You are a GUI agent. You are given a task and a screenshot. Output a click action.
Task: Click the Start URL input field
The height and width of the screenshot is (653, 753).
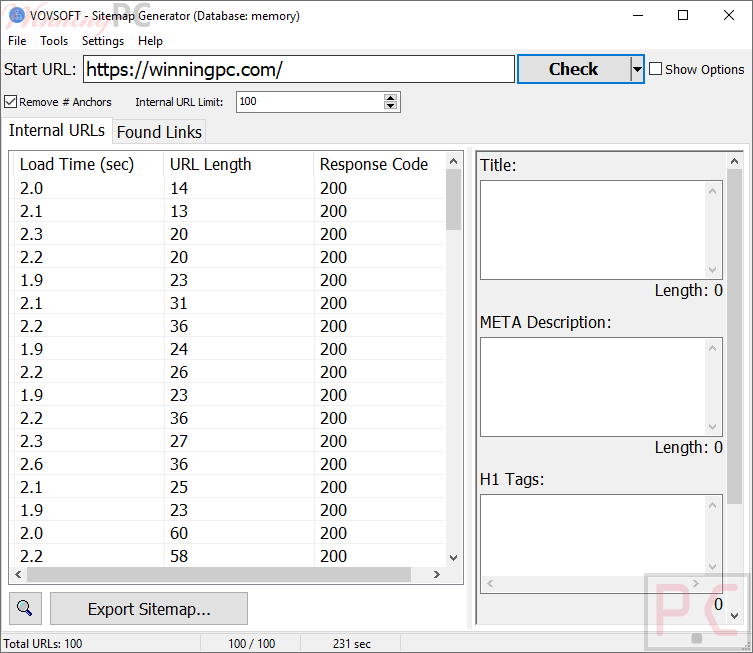coord(298,69)
